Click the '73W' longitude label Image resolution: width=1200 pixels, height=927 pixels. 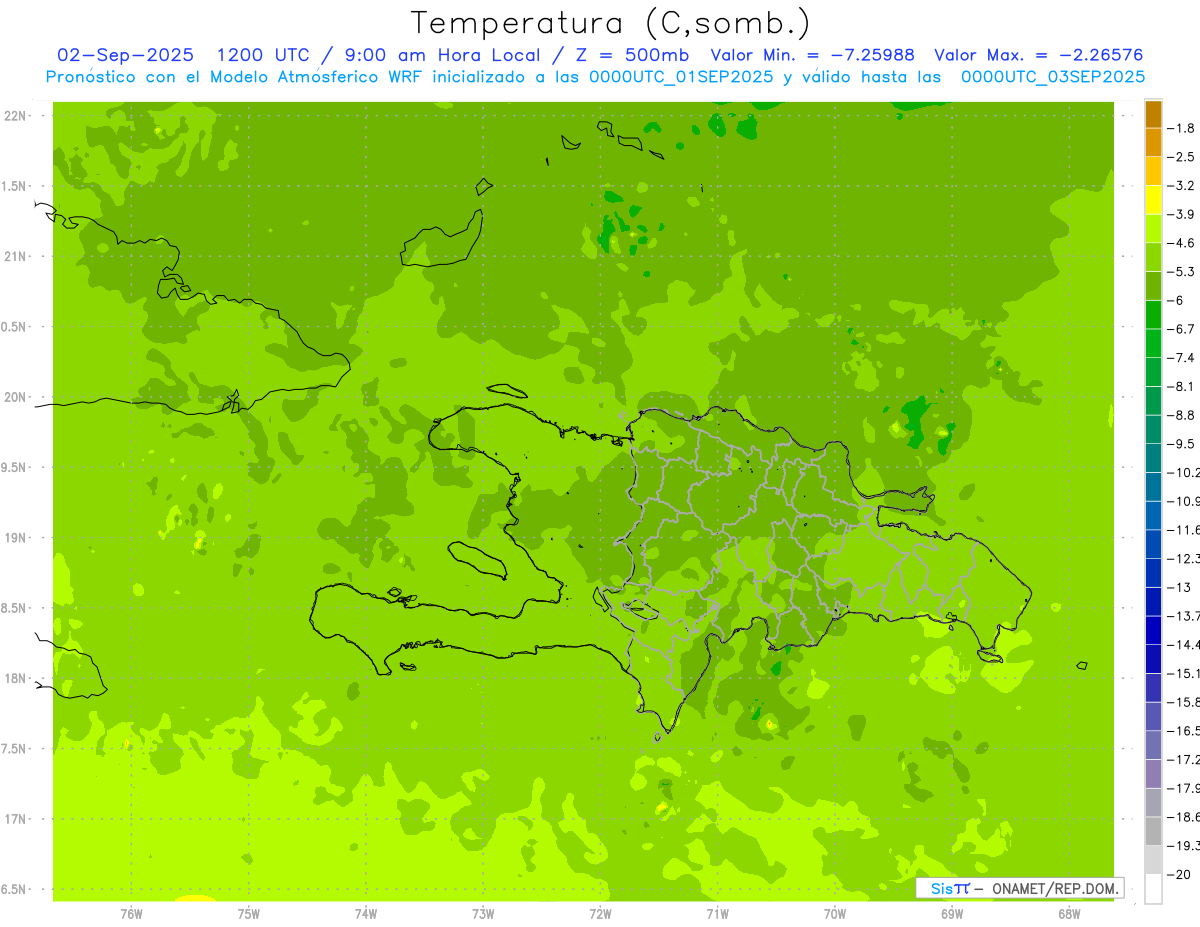tap(483, 913)
